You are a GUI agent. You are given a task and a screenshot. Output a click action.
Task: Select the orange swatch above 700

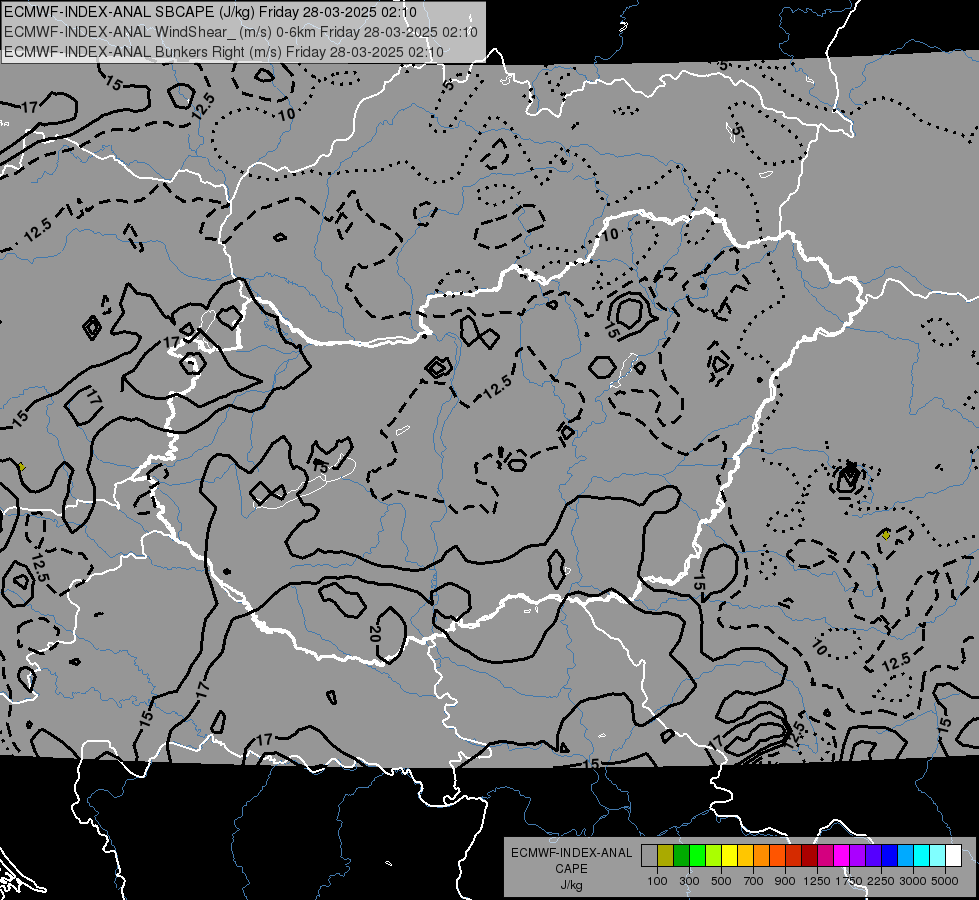tap(762, 855)
